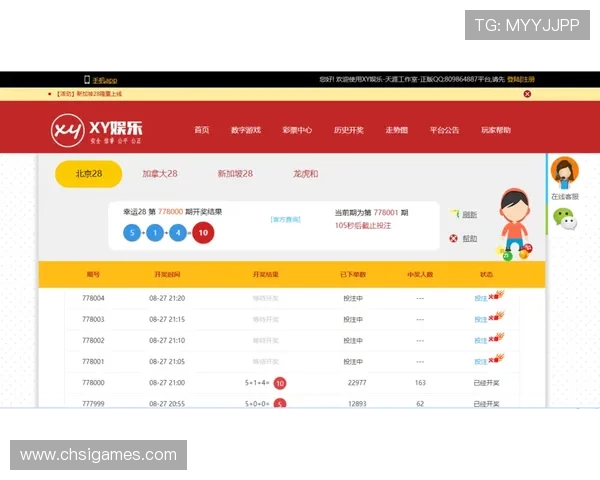600x480 pixels.
Task: Click issue number 778000 in the table
Action: tap(93, 383)
